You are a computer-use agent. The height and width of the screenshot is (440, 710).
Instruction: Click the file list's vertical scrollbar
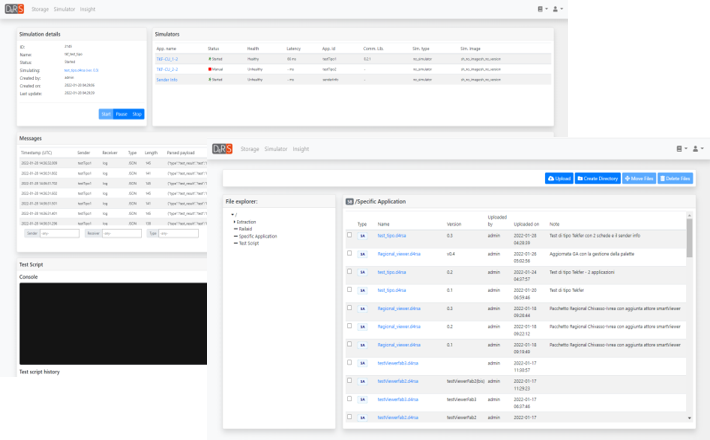click(x=688, y=300)
